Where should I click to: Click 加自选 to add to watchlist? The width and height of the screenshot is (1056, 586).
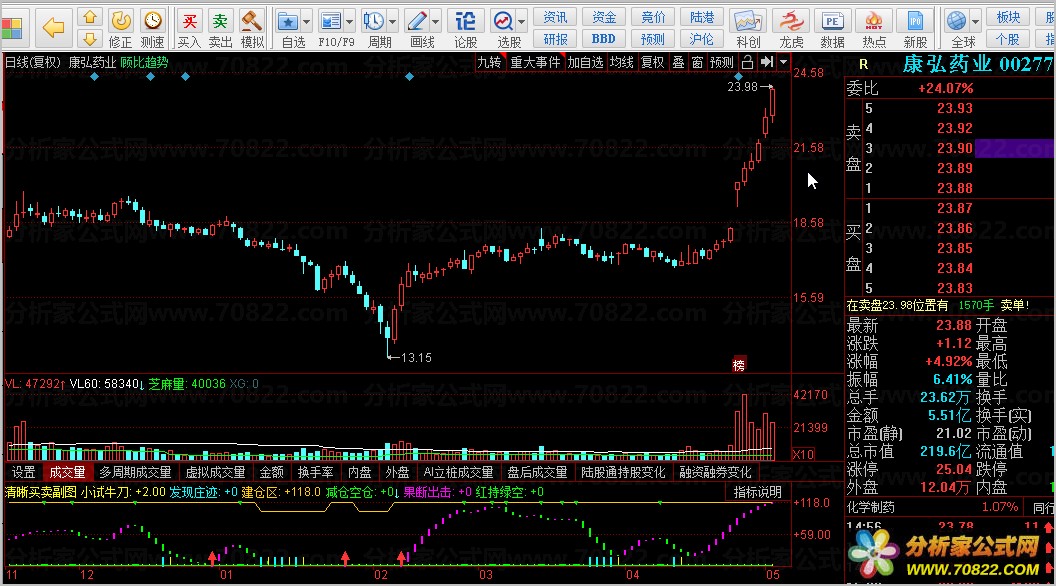(x=585, y=62)
